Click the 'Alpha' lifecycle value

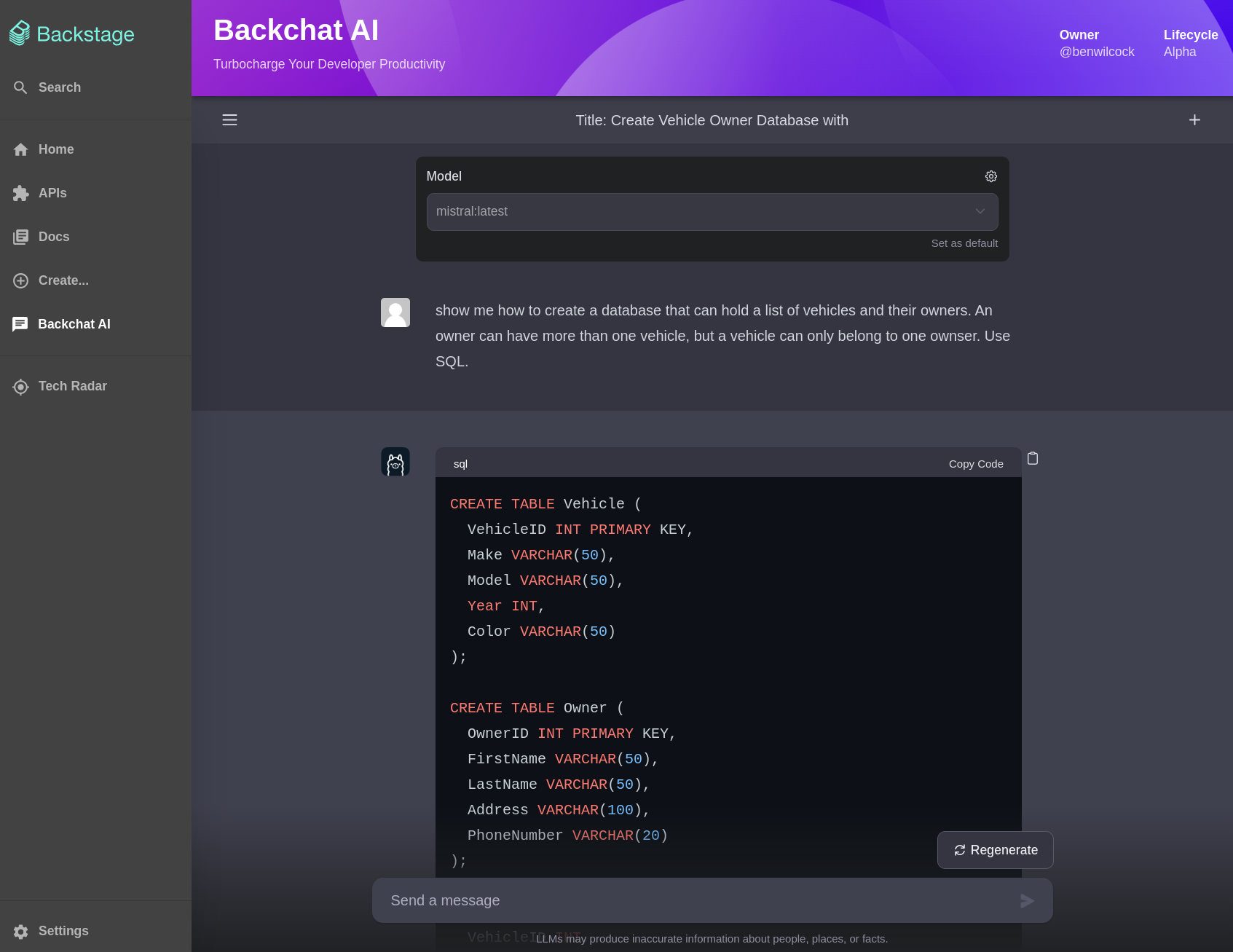(x=1180, y=52)
